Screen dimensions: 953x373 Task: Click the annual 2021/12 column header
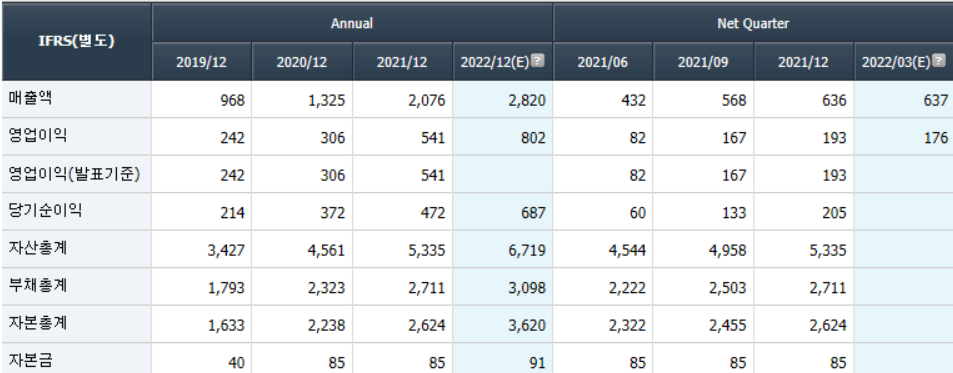402,62
